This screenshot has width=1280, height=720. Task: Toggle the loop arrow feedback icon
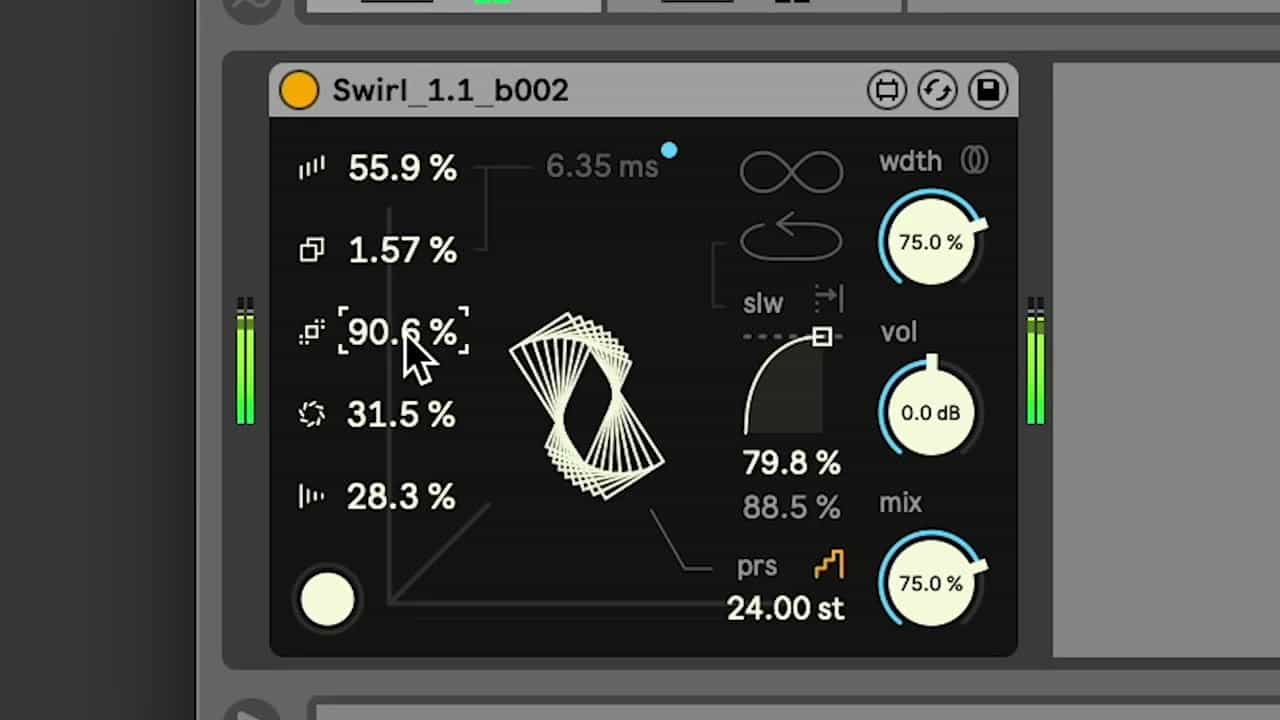[791, 237]
